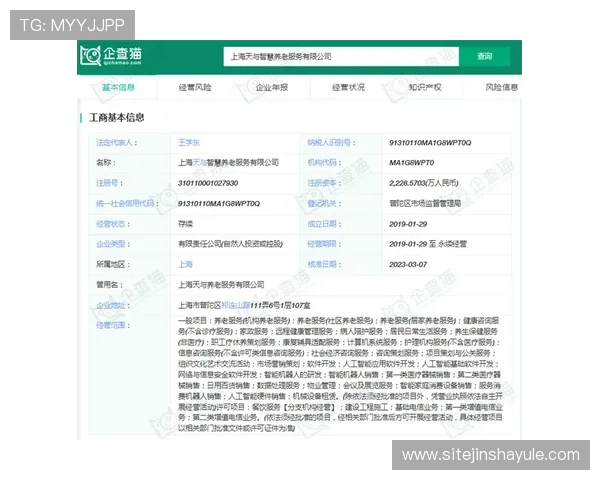Screen dimensions: 600x480
Task: Click the 机构代码 value MA1G8WPT0
Action: click(x=411, y=163)
